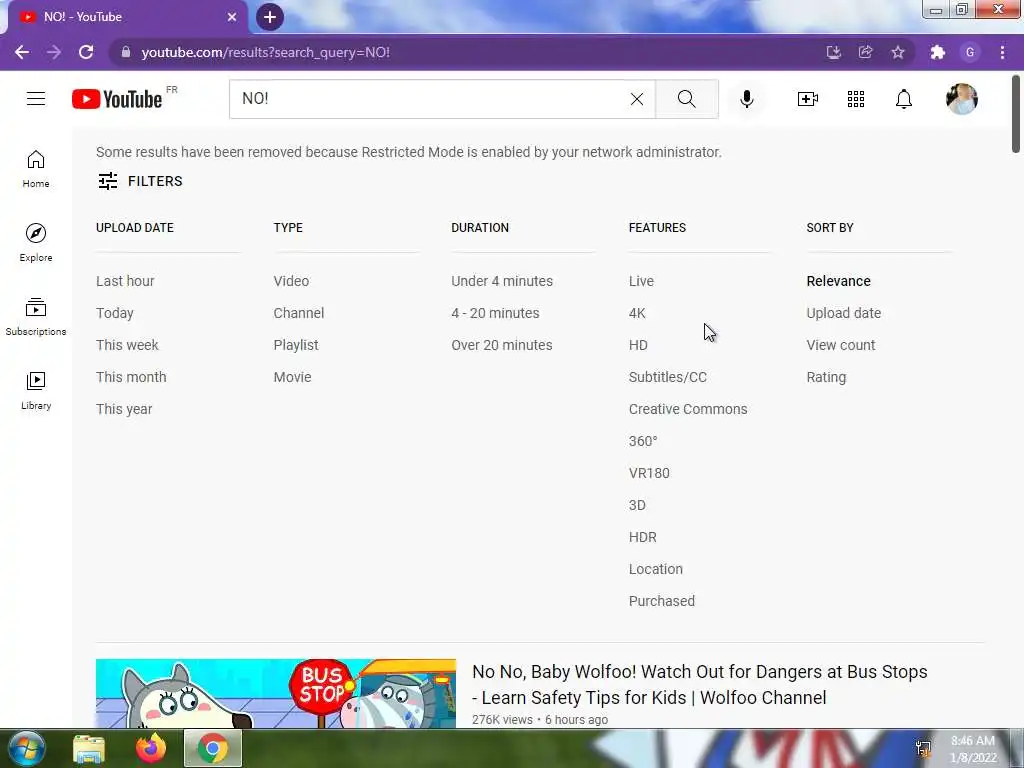The height and width of the screenshot is (768, 1024).
Task: Open Chrome three-dot menu
Action: (x=1002, y=52)
